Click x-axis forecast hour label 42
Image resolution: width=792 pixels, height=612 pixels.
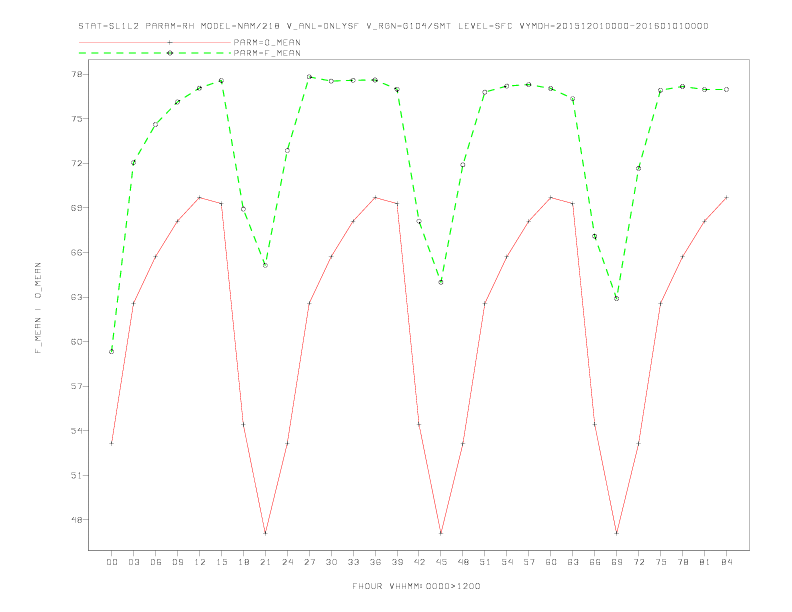click(x=419, y=562)
